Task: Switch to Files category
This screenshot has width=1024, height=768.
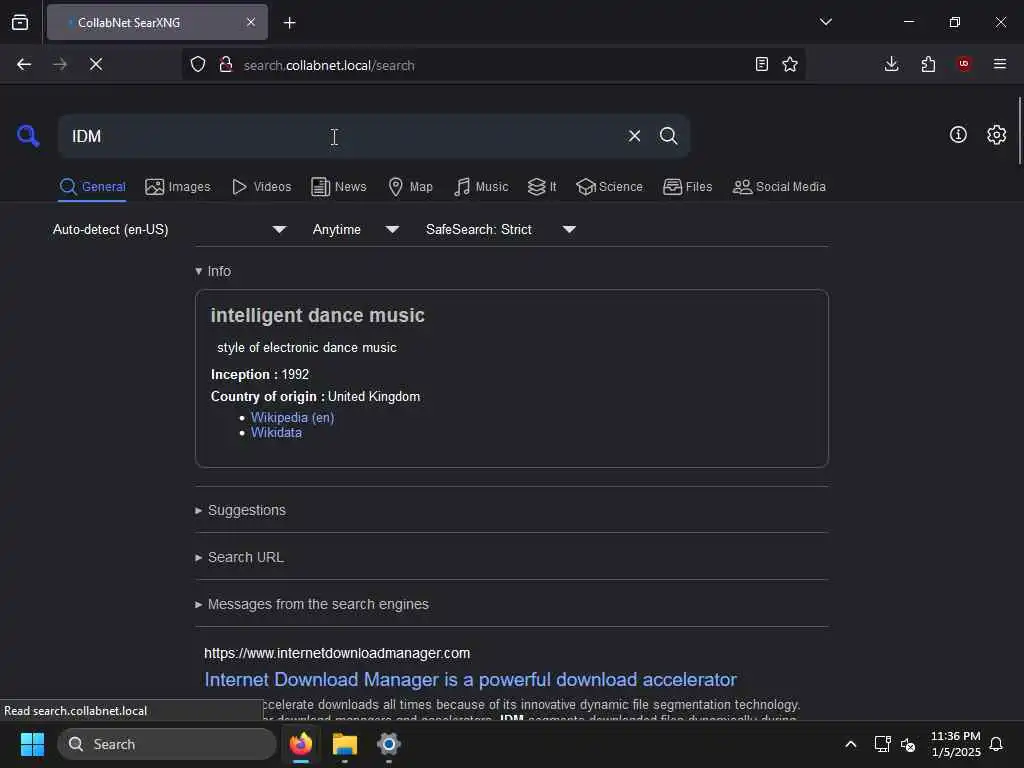Action: pyautogui.click(x=687, y=187)
